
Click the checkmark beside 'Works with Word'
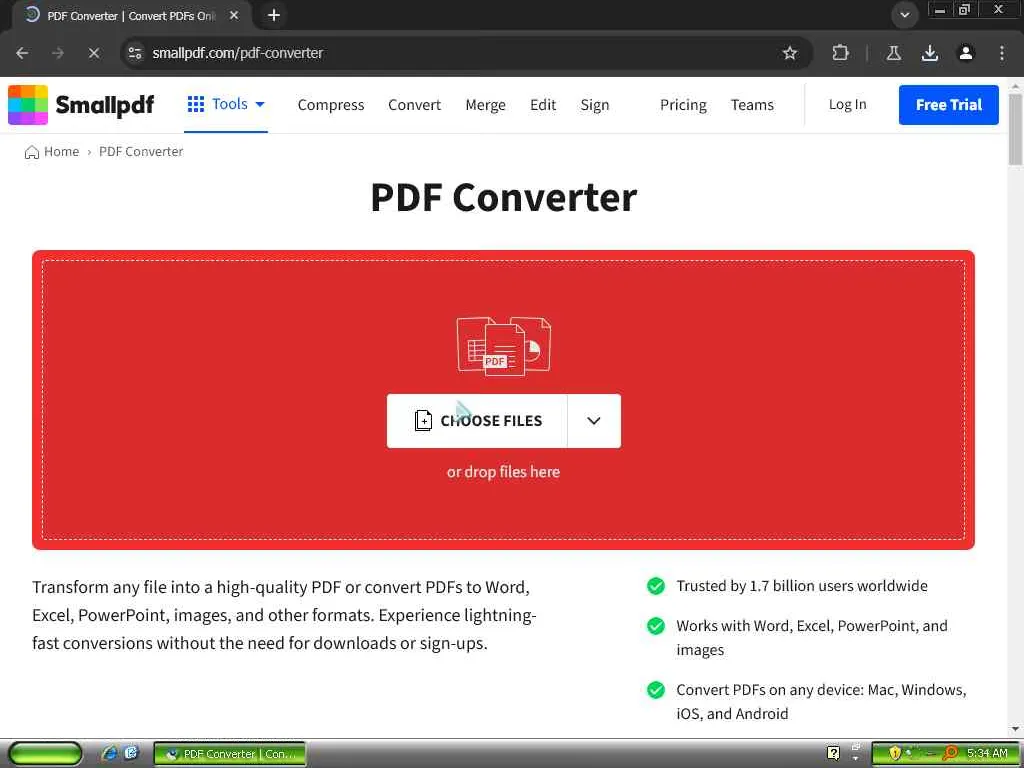click(656, 626)
